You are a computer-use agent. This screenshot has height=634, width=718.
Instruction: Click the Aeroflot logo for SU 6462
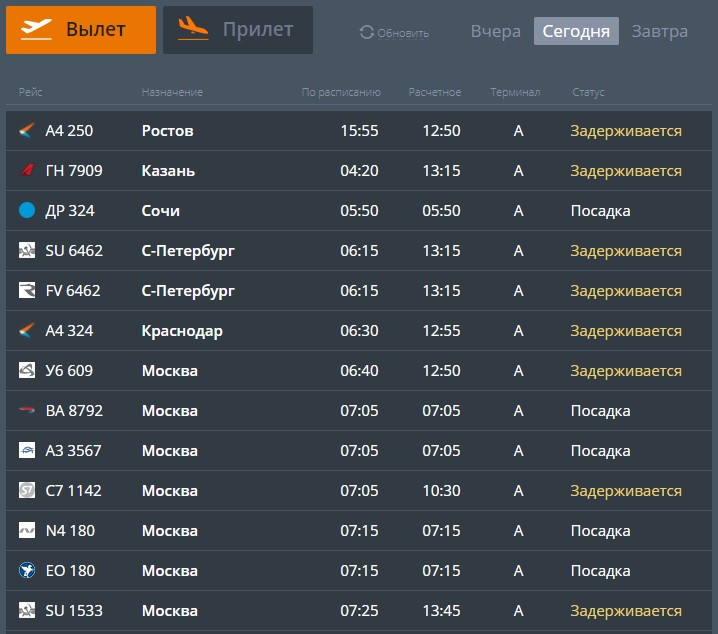27,250
